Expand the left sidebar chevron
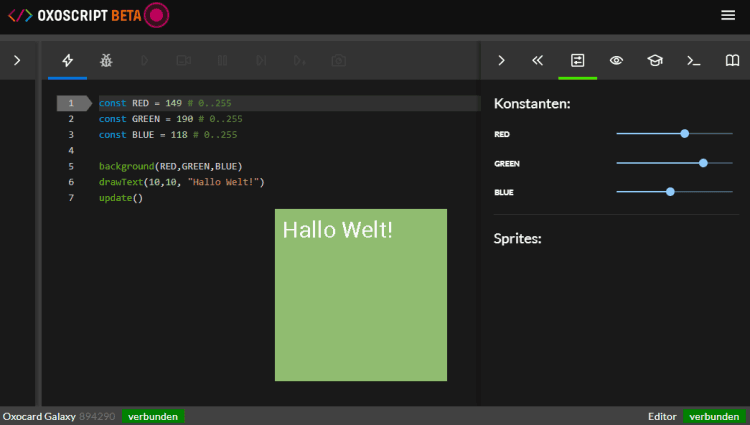The width and height of the screenshot is (750, 425). click(x=17, y=61)
